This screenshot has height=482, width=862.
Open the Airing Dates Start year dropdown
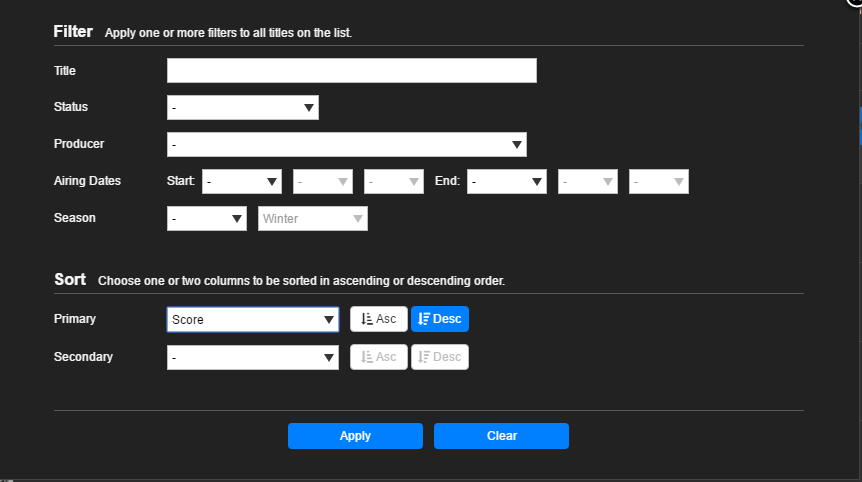[x=242, y=182]
